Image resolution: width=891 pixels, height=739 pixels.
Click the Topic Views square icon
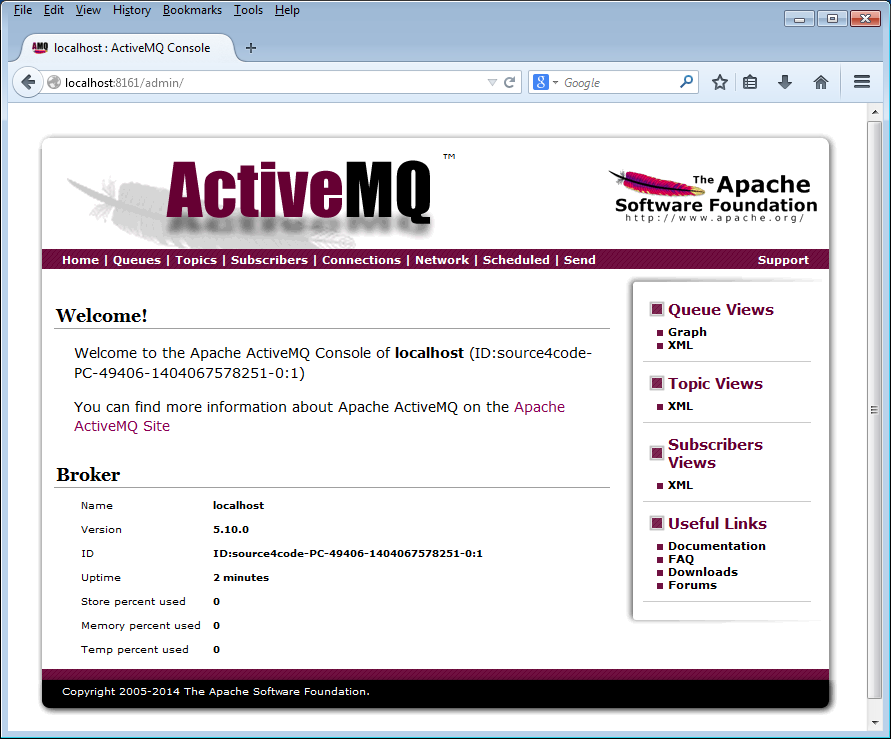pos(657,383)
